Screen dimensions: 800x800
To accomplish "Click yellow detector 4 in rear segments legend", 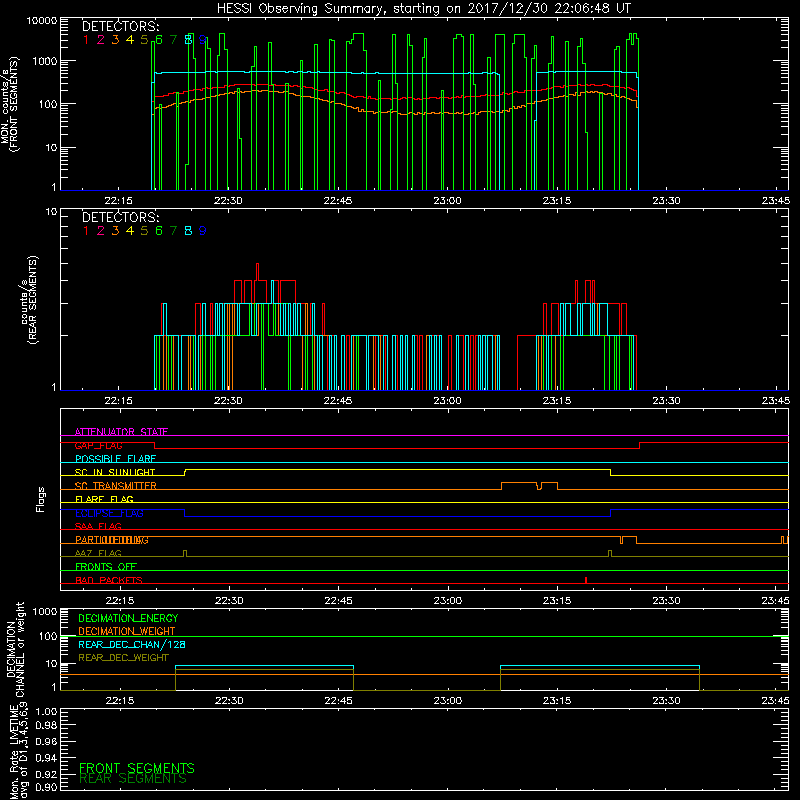I will coord(130,231).
